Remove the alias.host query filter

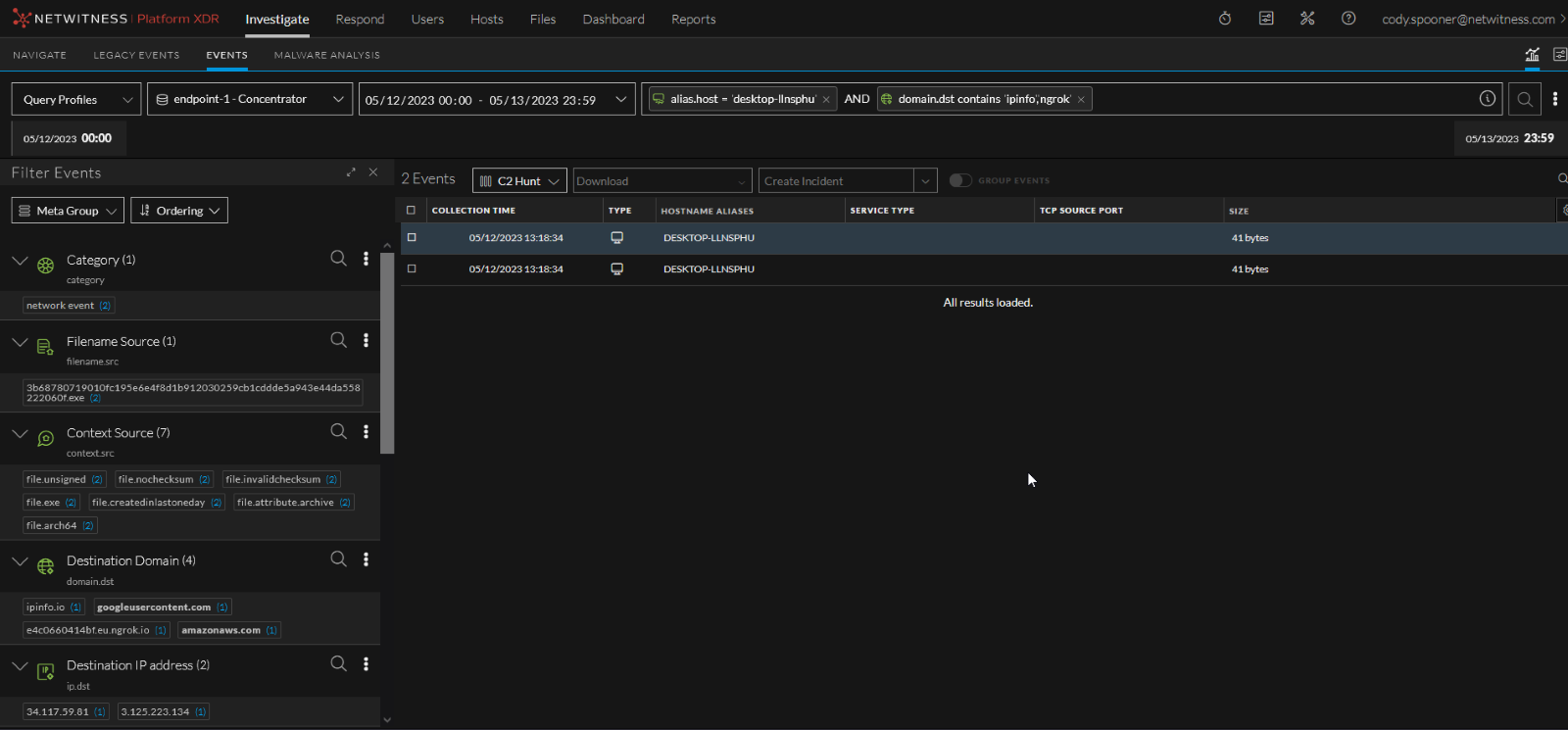[826, 100]
